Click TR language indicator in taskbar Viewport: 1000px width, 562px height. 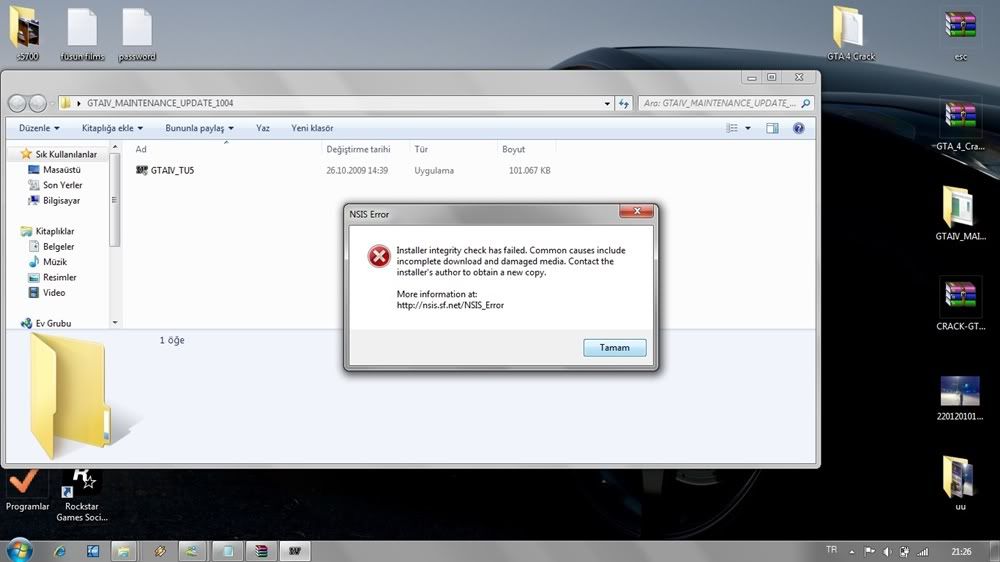click(832, 550)
